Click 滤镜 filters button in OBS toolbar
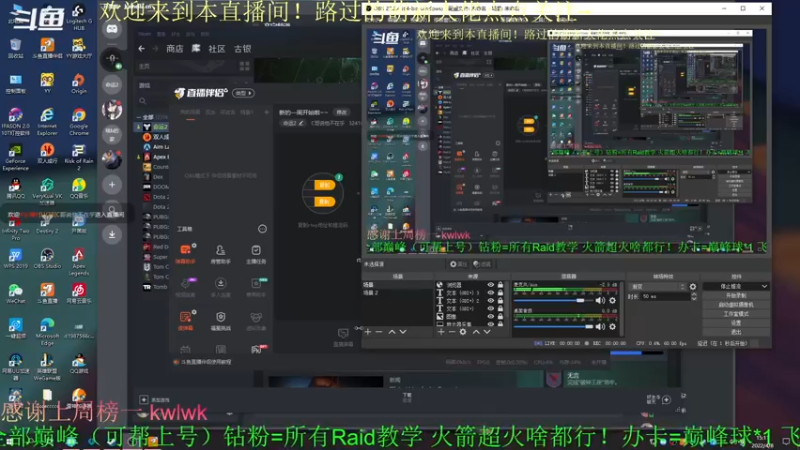 [x=482, y=264]
